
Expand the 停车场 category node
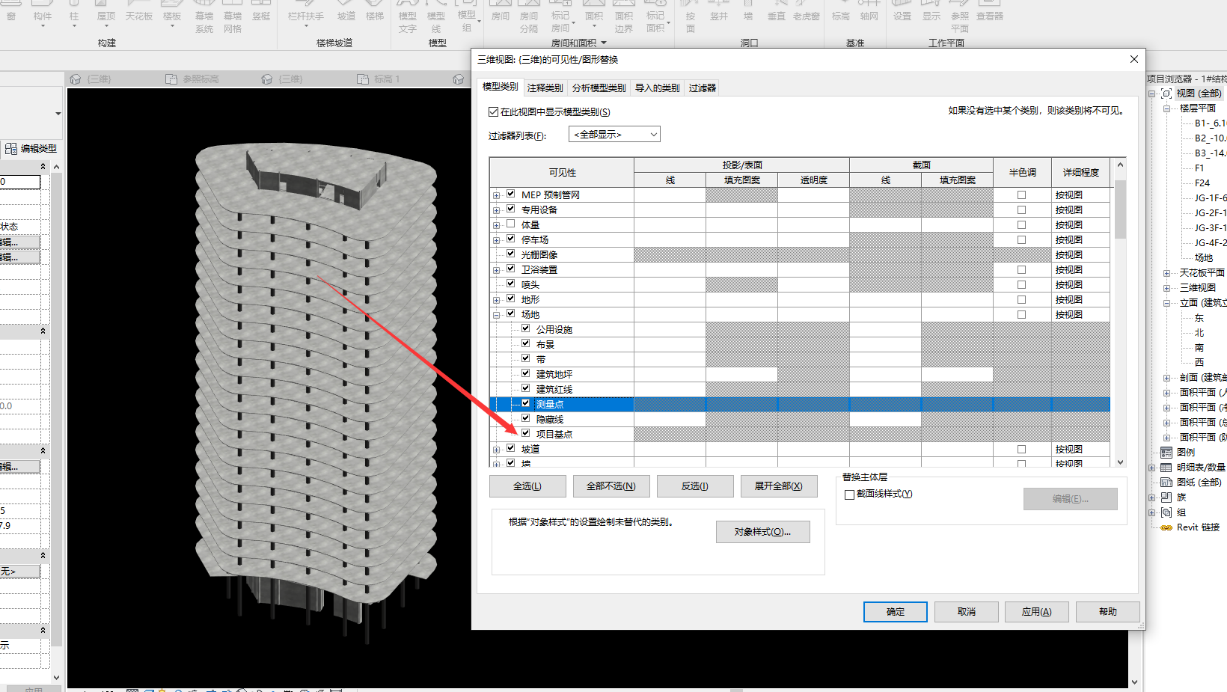496,240
